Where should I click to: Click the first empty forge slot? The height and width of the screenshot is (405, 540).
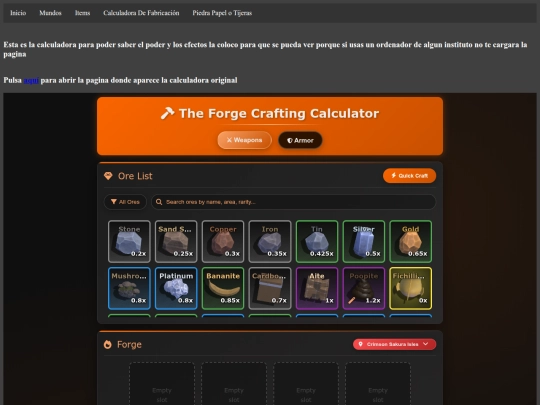[162, 383]
